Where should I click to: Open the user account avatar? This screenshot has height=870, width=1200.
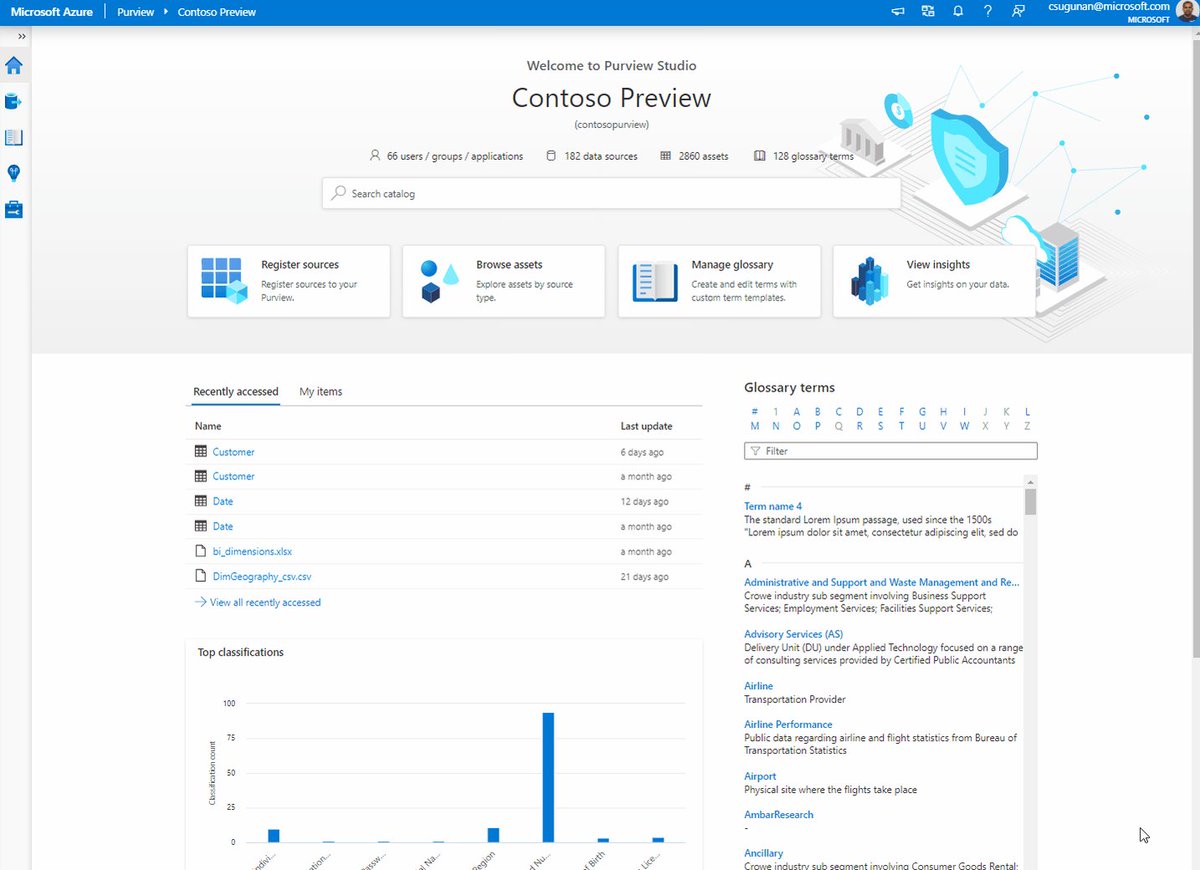coord(1187,12)
